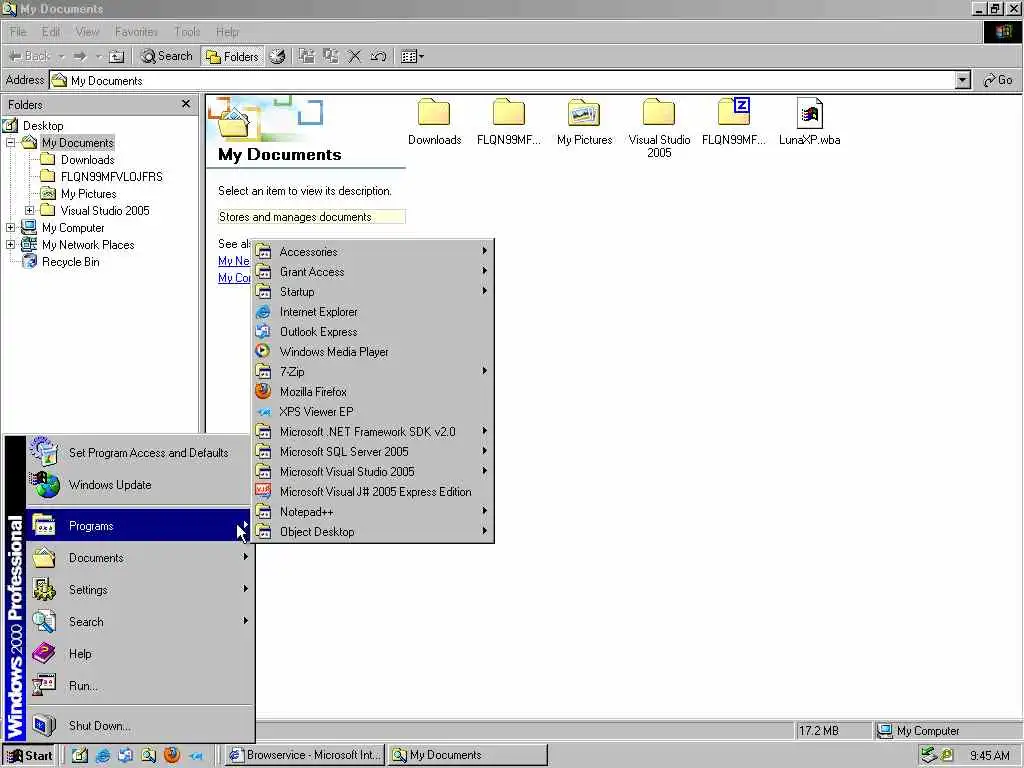Launch Firefox from quick launch bar
This screenshot has height=768, width=1024.
point(172,756)
